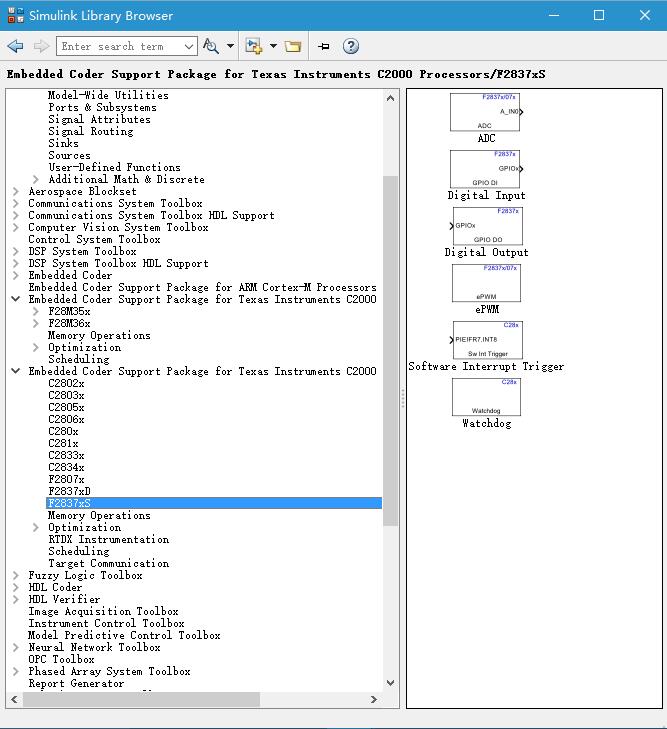The width and height of the screenshot is (667, 729).
Task: Open the search term history dropdown
Action: [189, 46]
